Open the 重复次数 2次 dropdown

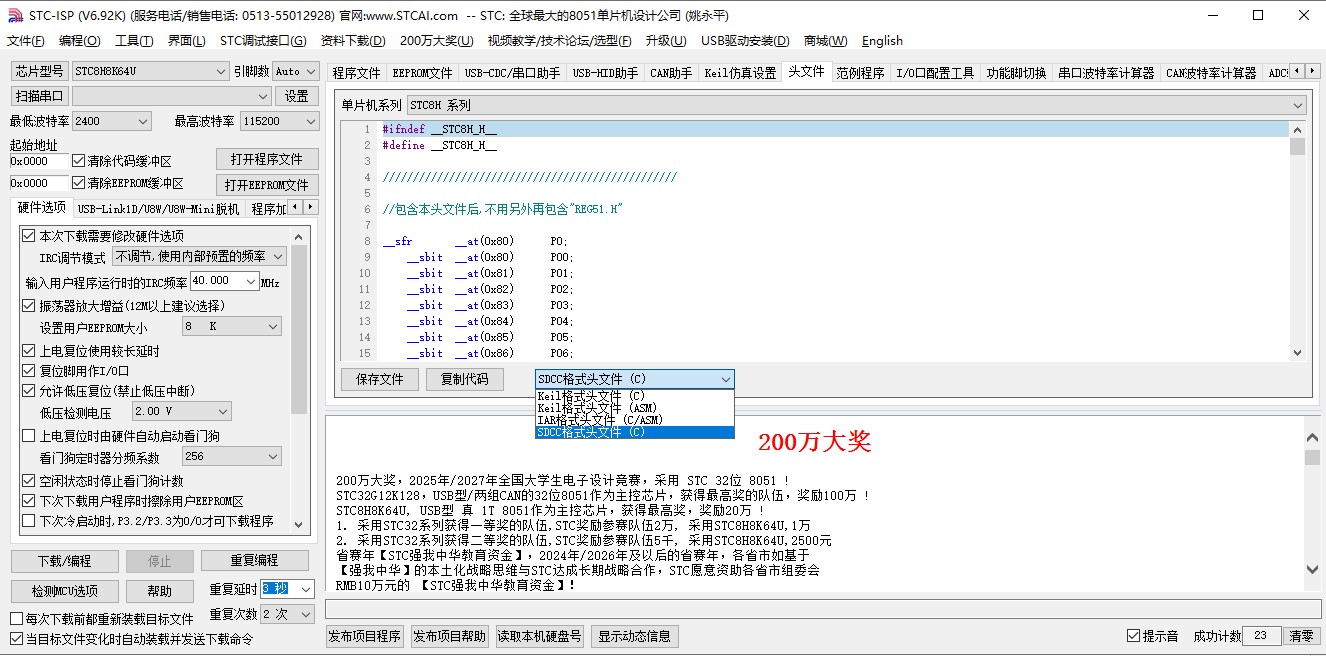coord(288,614)
